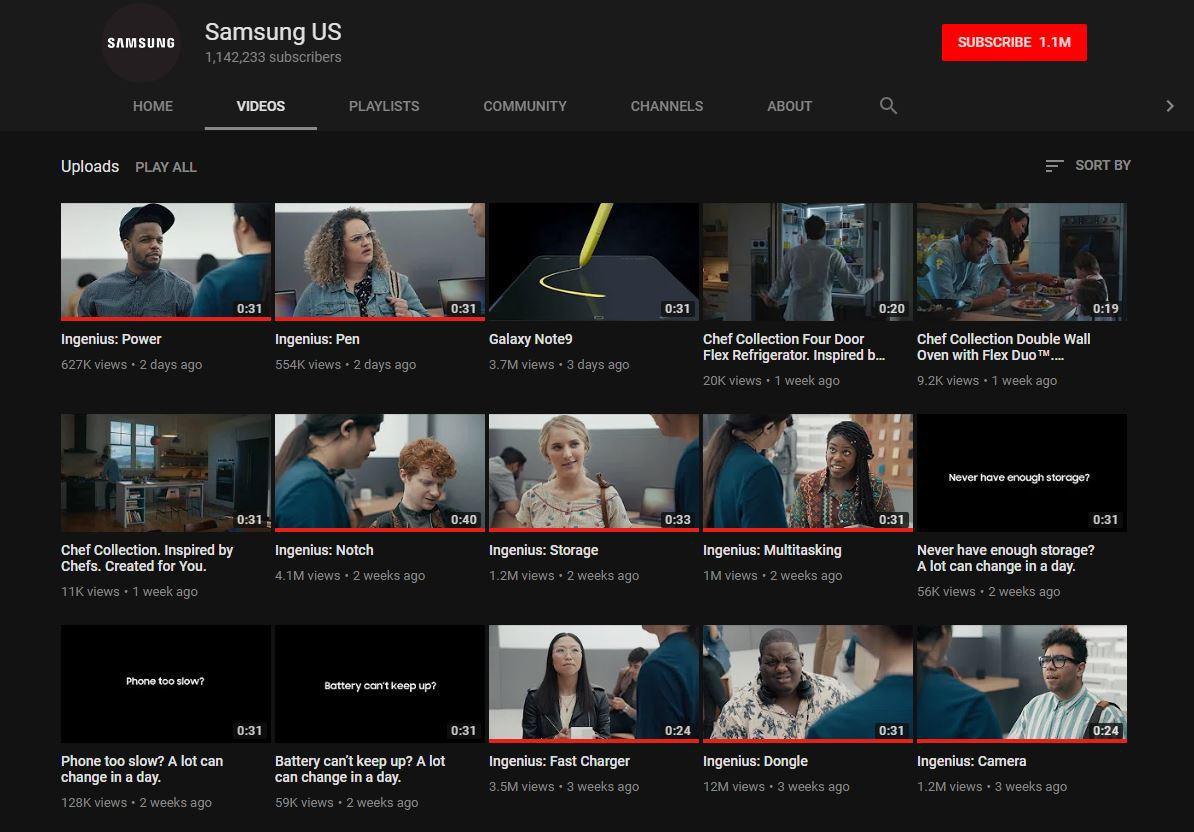The width and height of the screenshot is (1194, 832).
Task: Open the 'Never have enough storage?' black thumbnail
Action: coord(1022,473)
